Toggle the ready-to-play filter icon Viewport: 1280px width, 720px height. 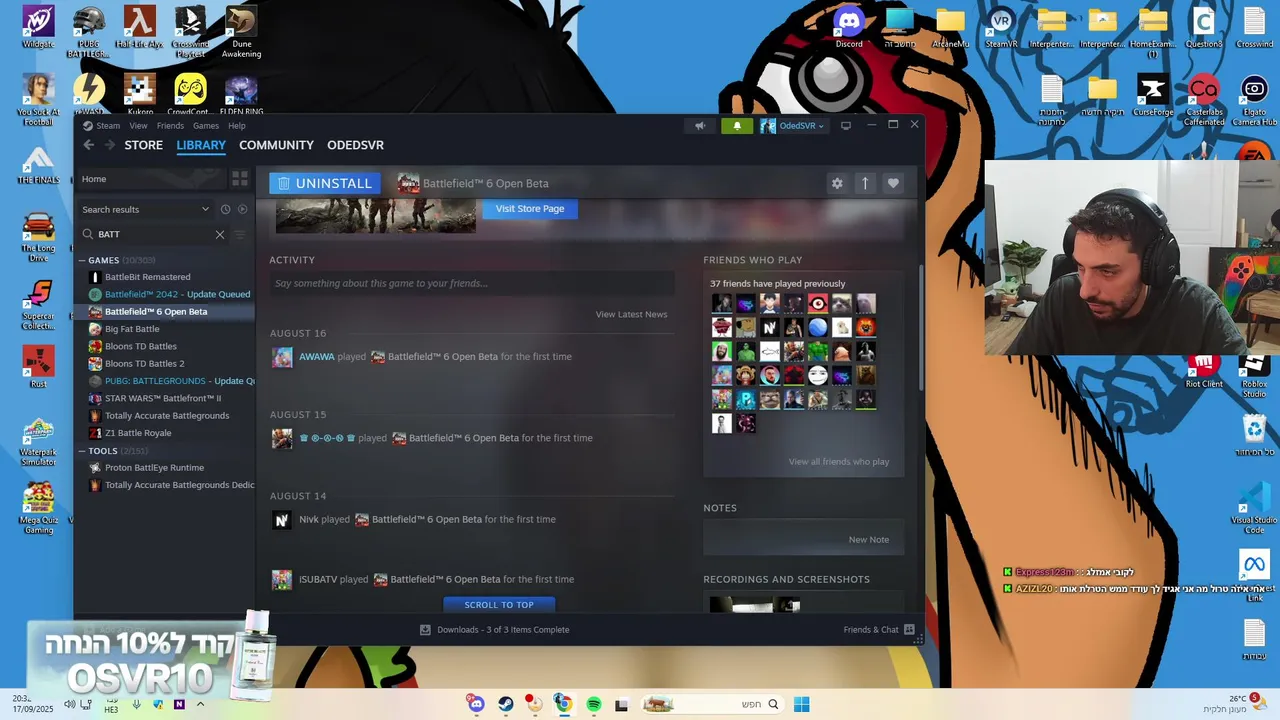[x=242, y=209]
